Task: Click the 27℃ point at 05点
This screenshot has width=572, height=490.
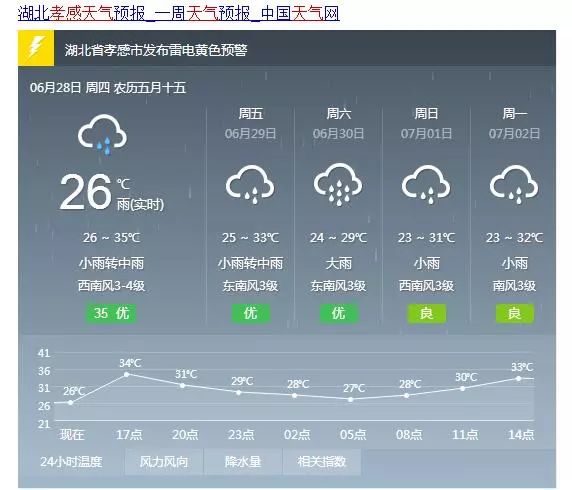Action: (x=351, y=400)
